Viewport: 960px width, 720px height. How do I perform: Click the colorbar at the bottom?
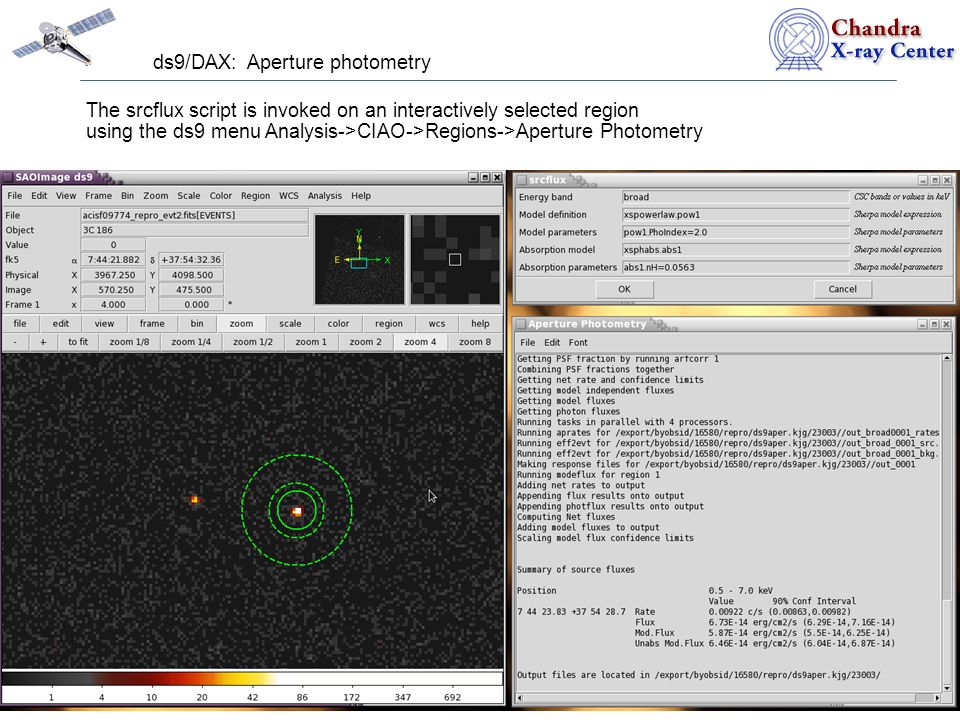click(252, 678)
